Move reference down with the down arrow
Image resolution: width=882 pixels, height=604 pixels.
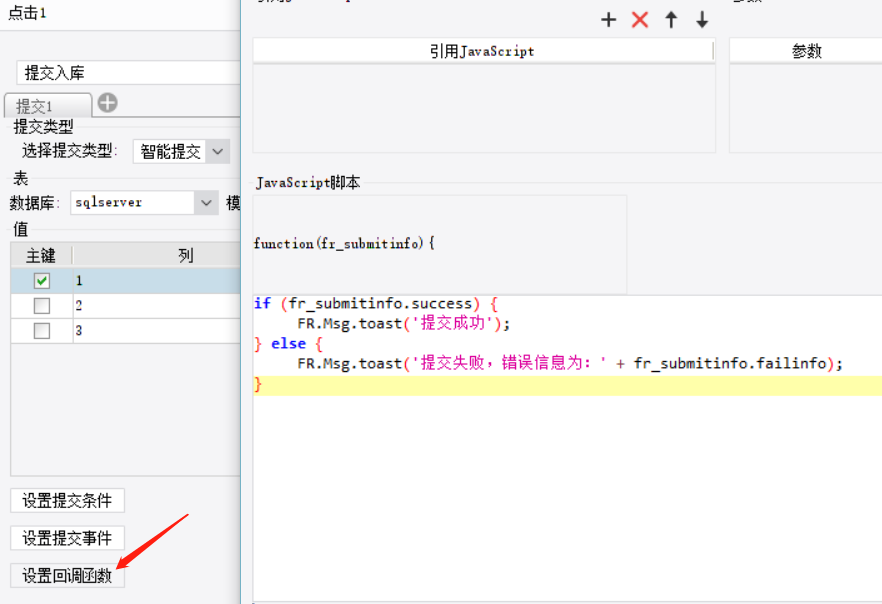point(702,20)
